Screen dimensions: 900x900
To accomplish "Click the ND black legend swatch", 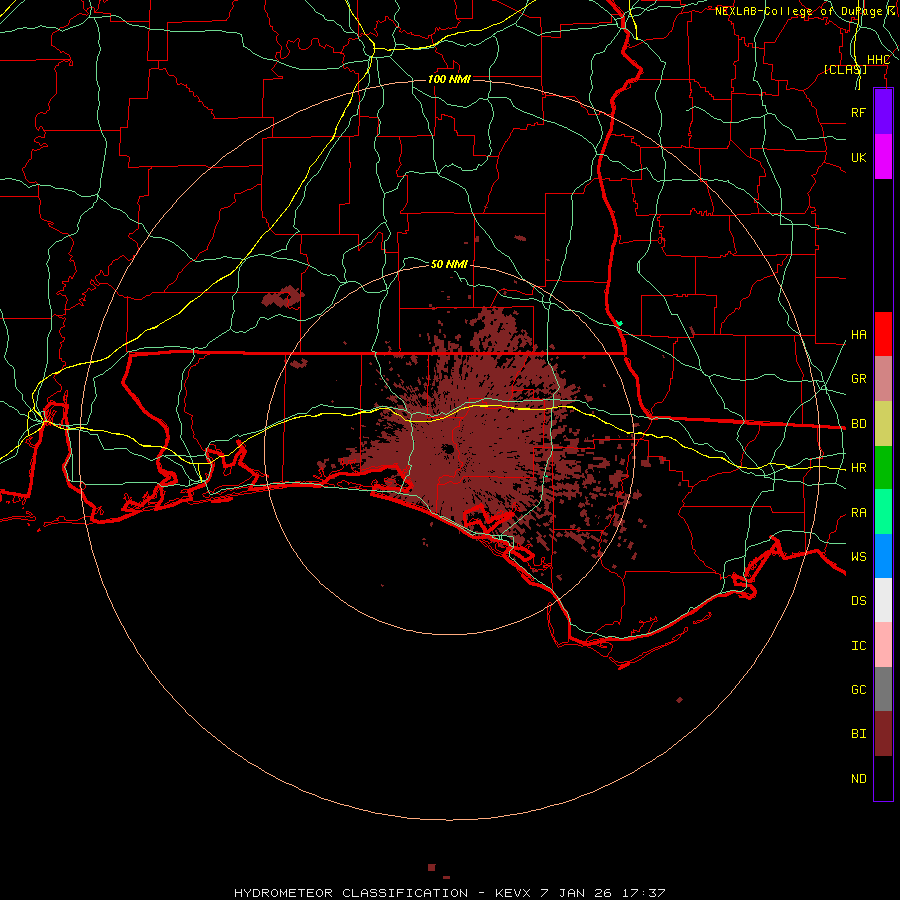I will (x=883, y=778).
